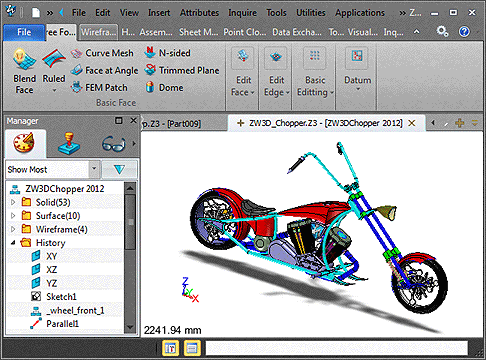Expand the Ruled dropdown arrow
This screenshot has height=360, width=486.
54,90
